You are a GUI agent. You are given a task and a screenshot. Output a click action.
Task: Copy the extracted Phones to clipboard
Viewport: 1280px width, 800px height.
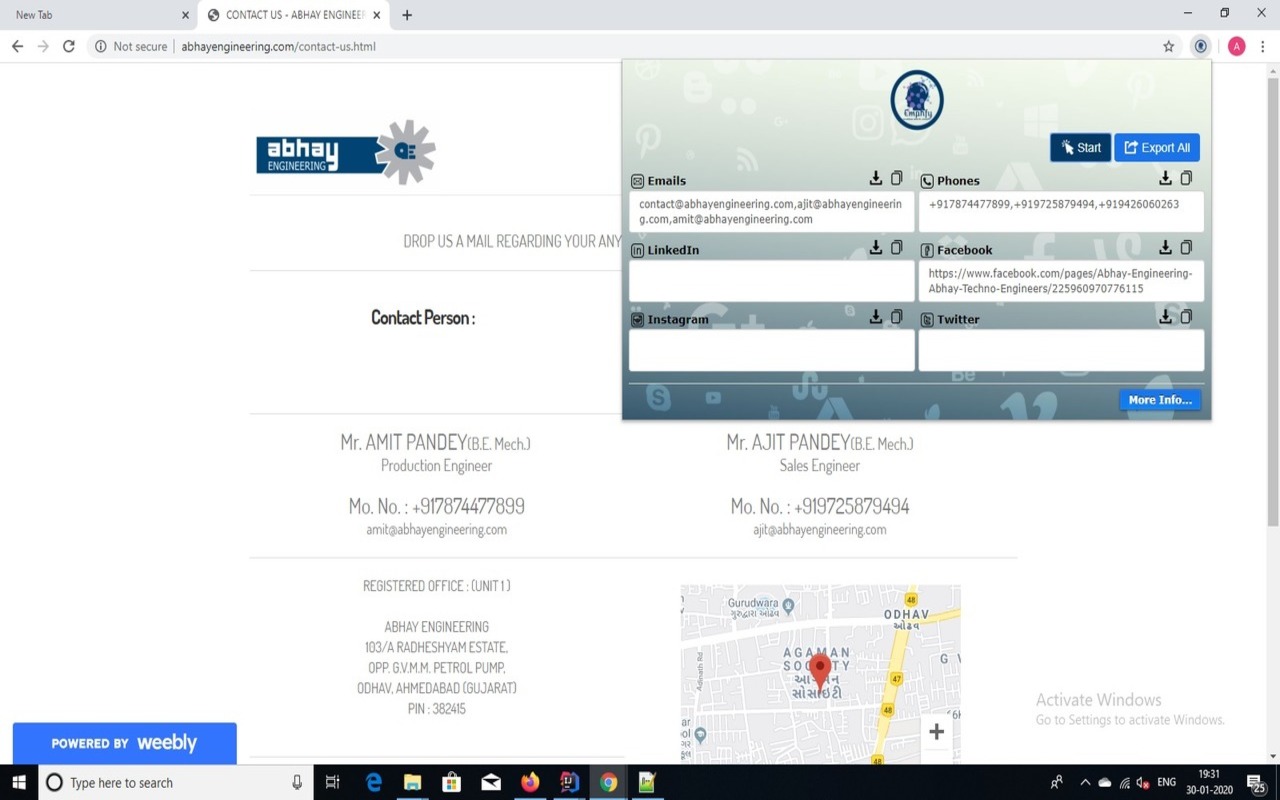click(x=1186, y=178)
